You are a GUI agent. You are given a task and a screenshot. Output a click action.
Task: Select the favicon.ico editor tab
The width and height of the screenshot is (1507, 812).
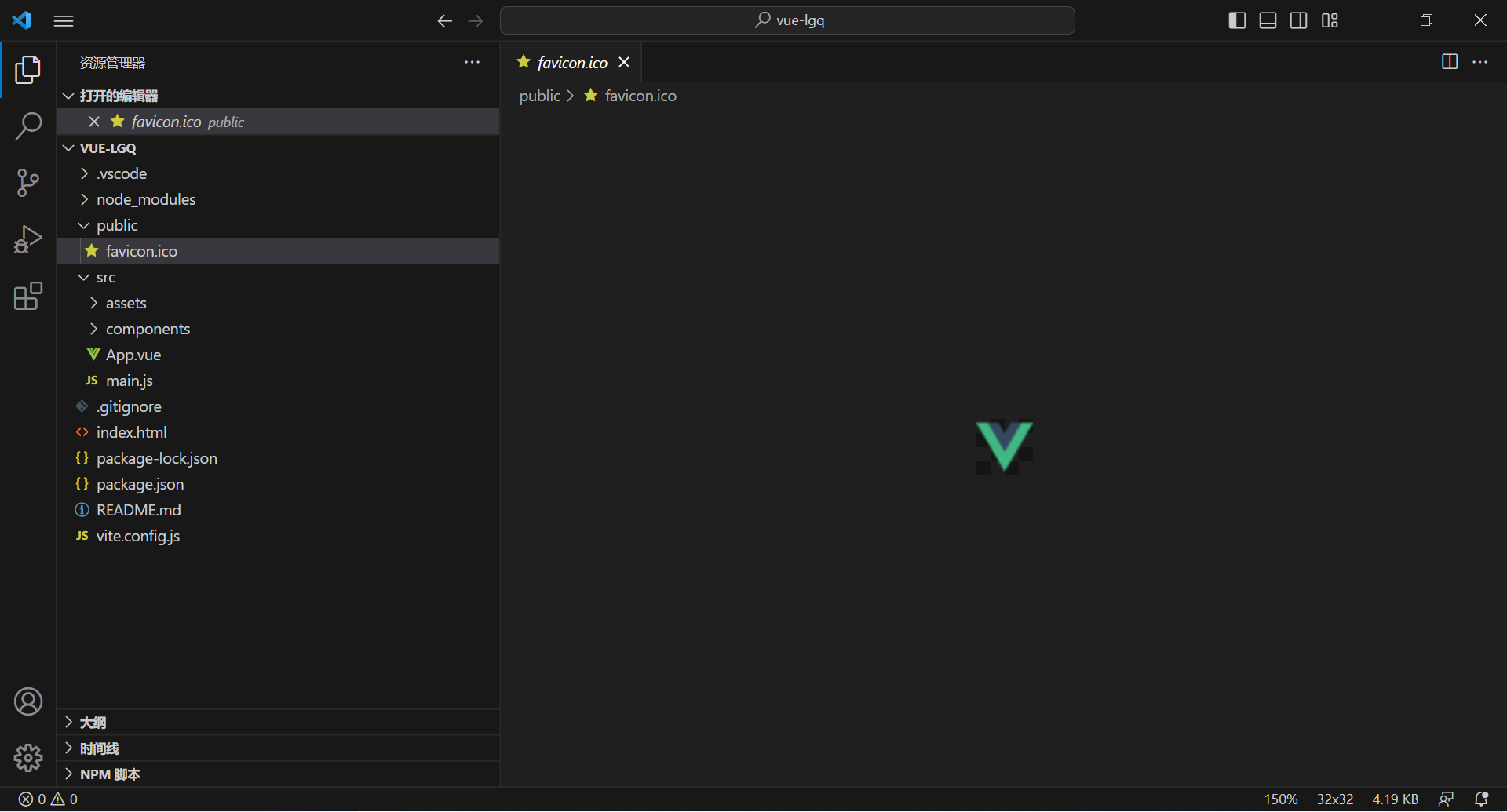[x=571, y=62]
